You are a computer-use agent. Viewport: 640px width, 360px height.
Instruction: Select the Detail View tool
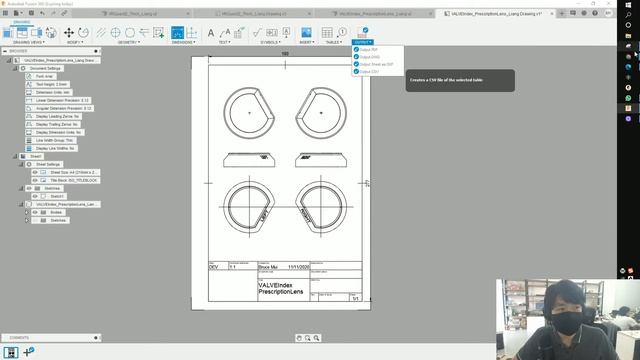coord(51,33)
